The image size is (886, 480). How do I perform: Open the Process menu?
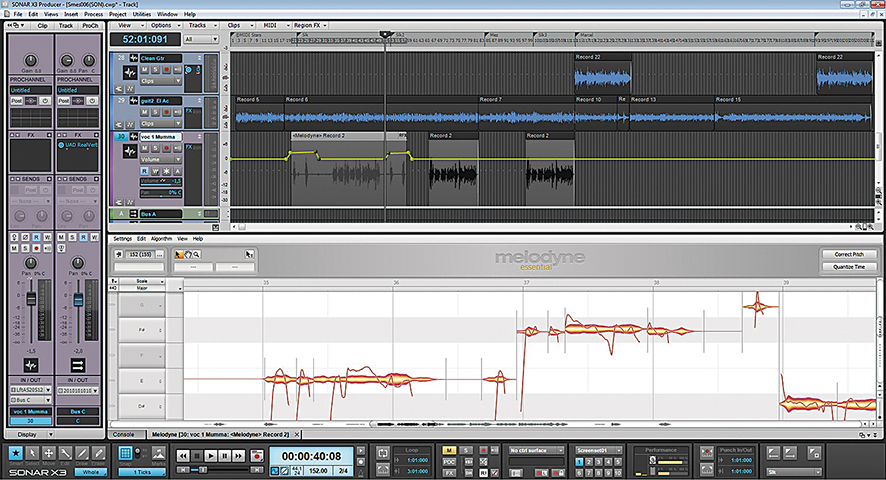tap(93, 14)
